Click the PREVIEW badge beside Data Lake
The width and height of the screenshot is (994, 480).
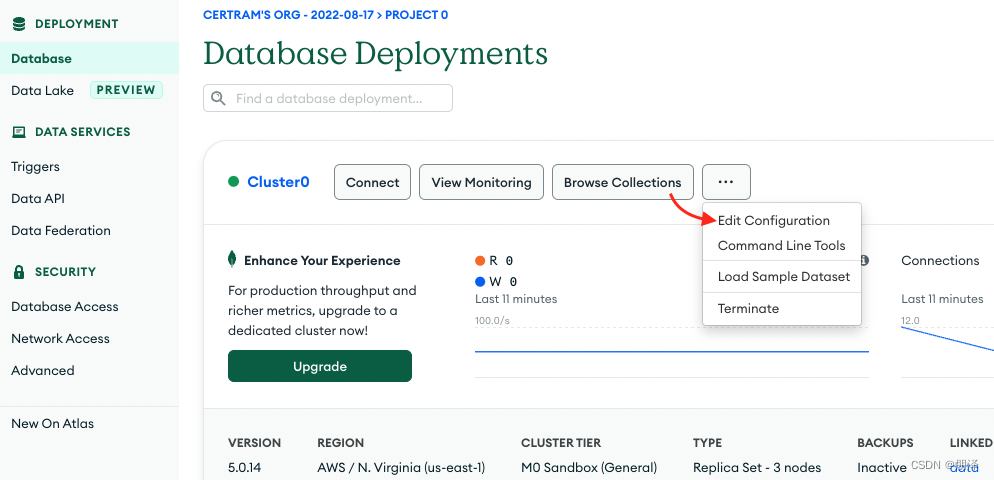(126, 90)
